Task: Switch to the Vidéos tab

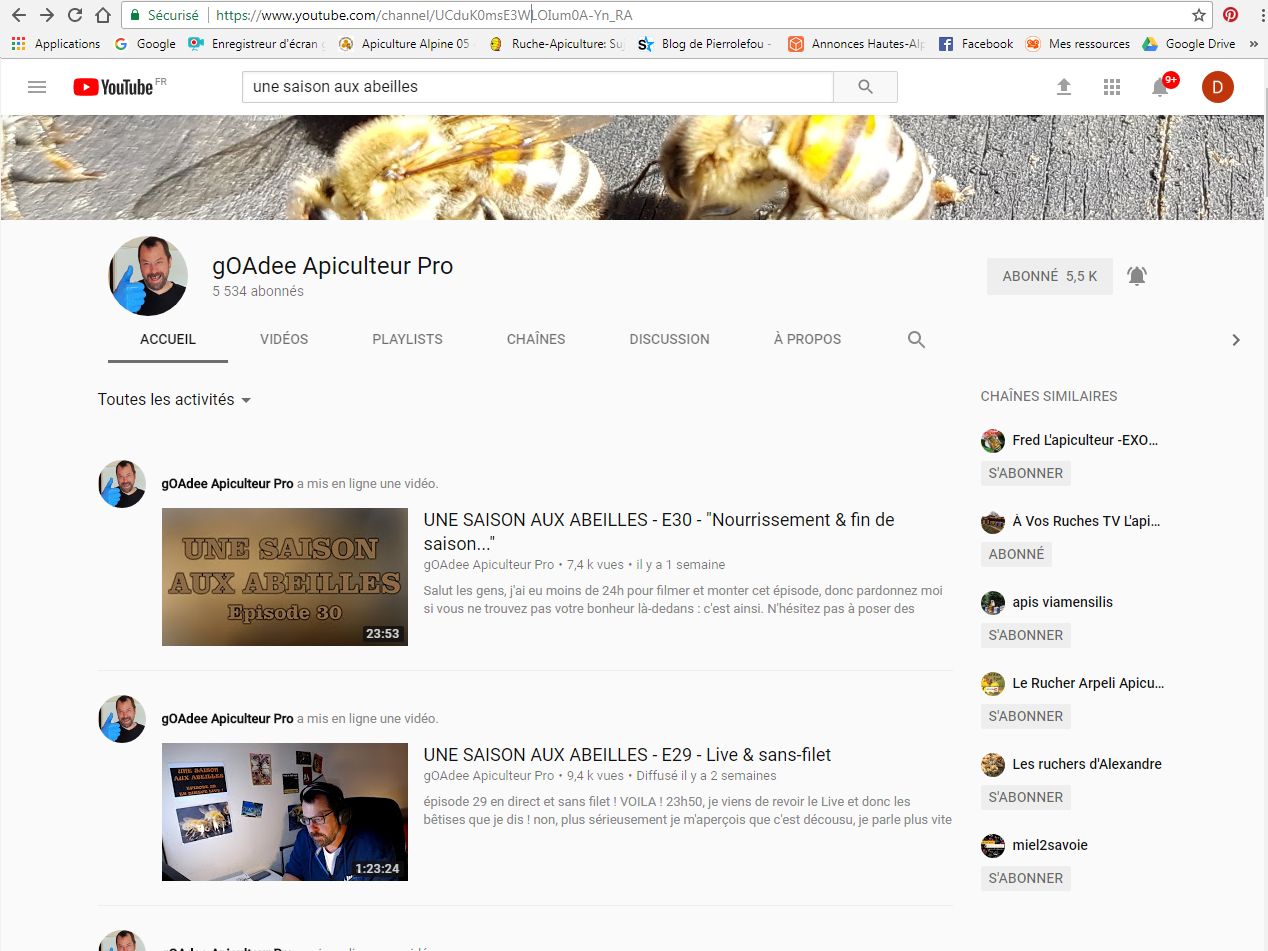Action: (284, 339)
